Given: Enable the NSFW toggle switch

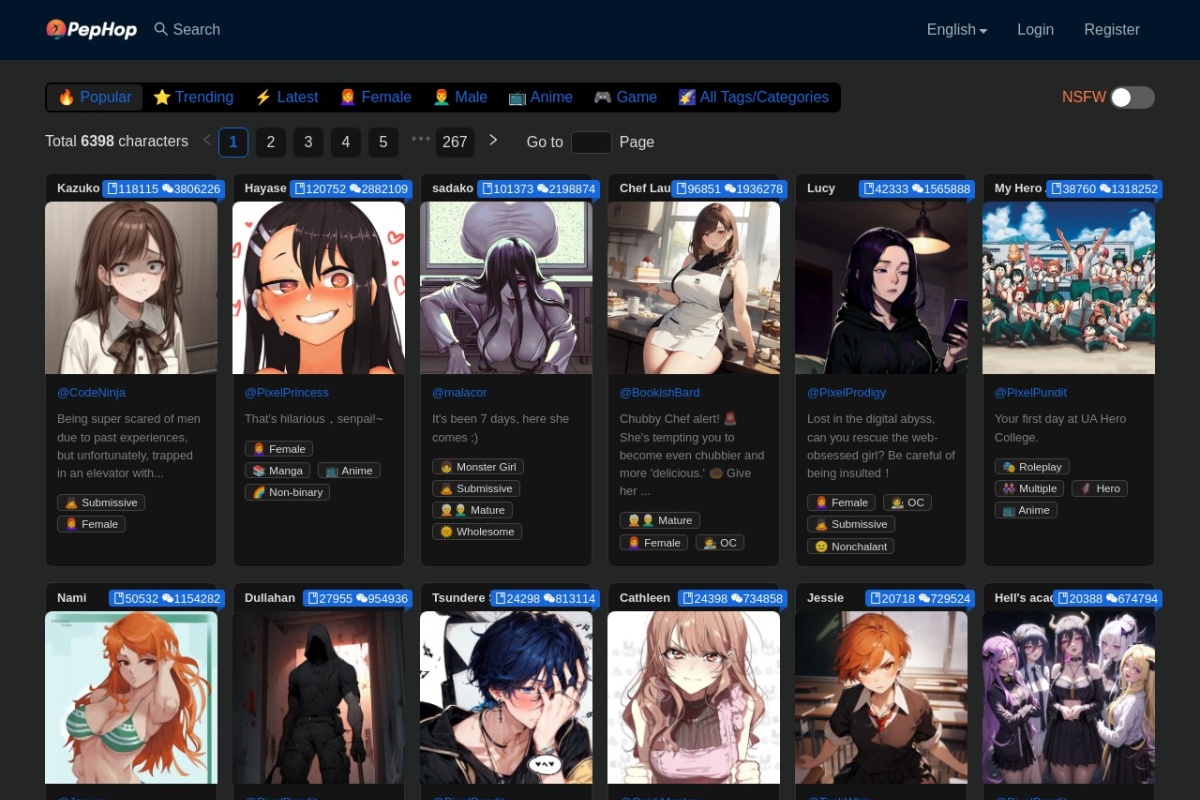Looking at the screenshot, I should tap(1132, 97).
